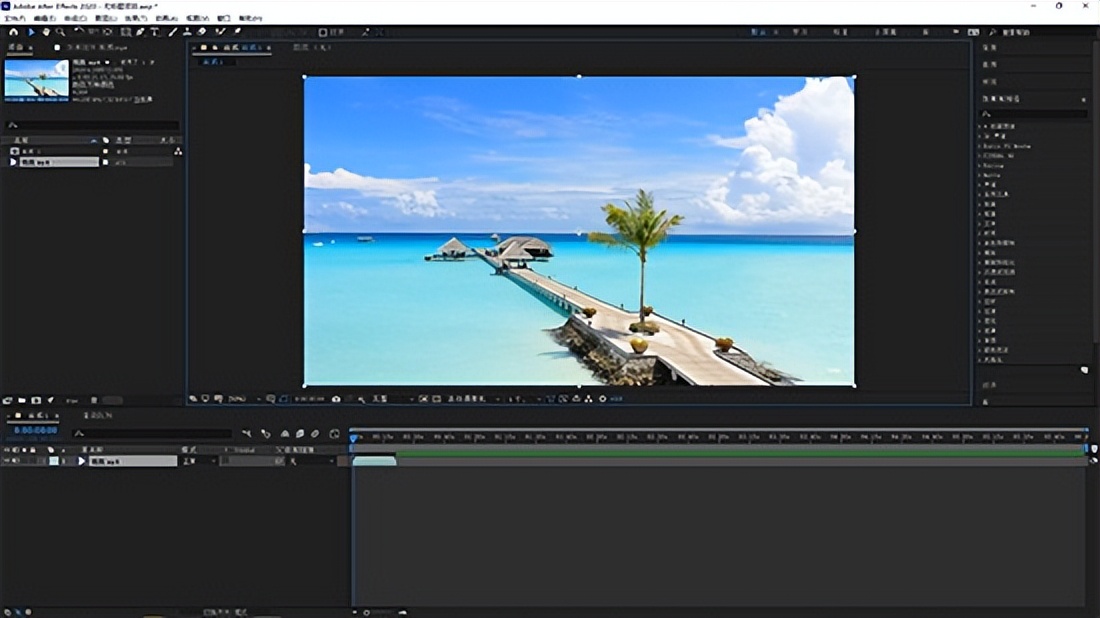Screen dimensions: 1100x618
Task: Select the Zoom magnifier tool
Action: [61, 32]
